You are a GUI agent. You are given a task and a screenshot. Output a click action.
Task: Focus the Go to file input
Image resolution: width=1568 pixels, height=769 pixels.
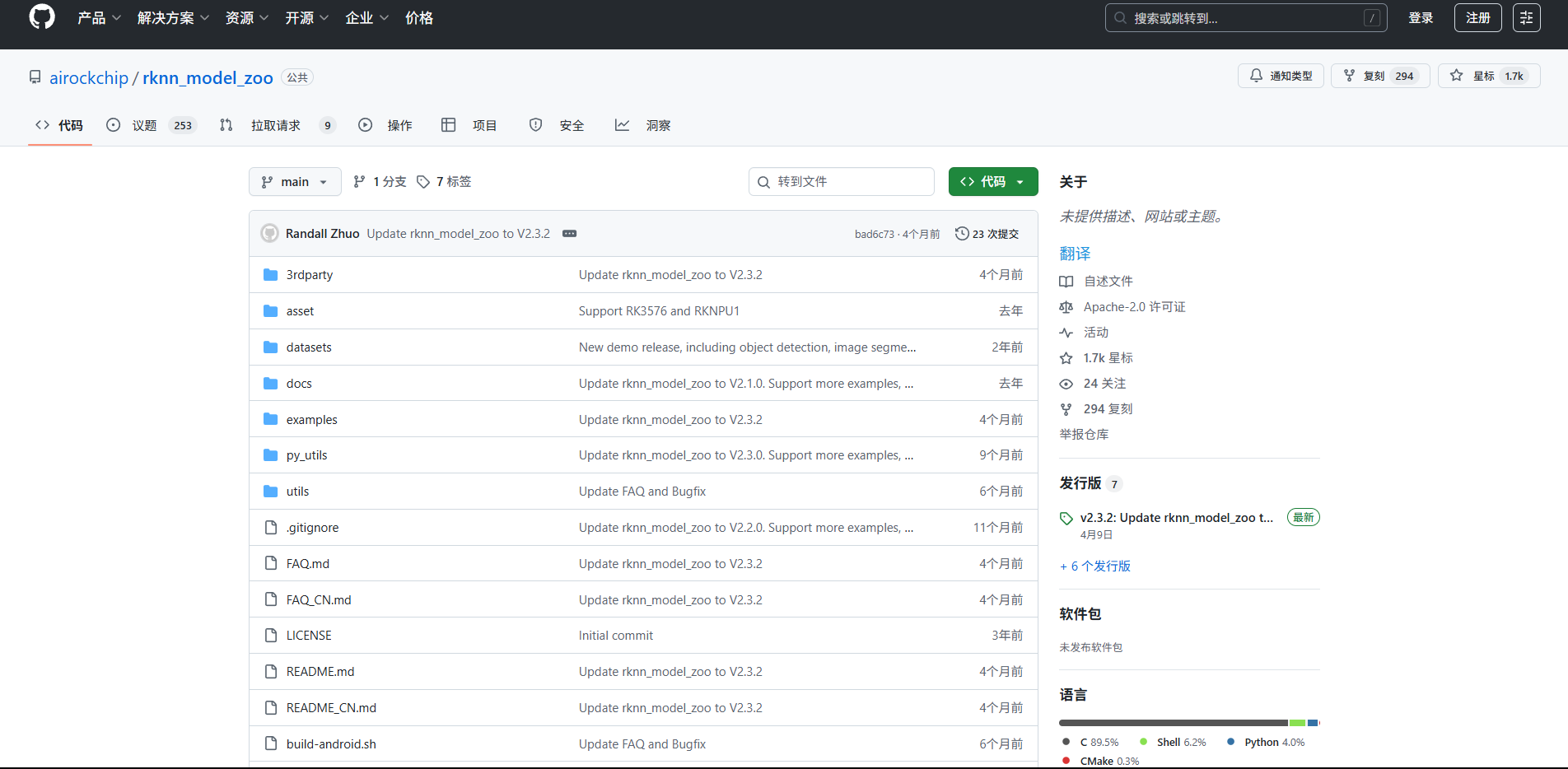click(x=842, y=182)
